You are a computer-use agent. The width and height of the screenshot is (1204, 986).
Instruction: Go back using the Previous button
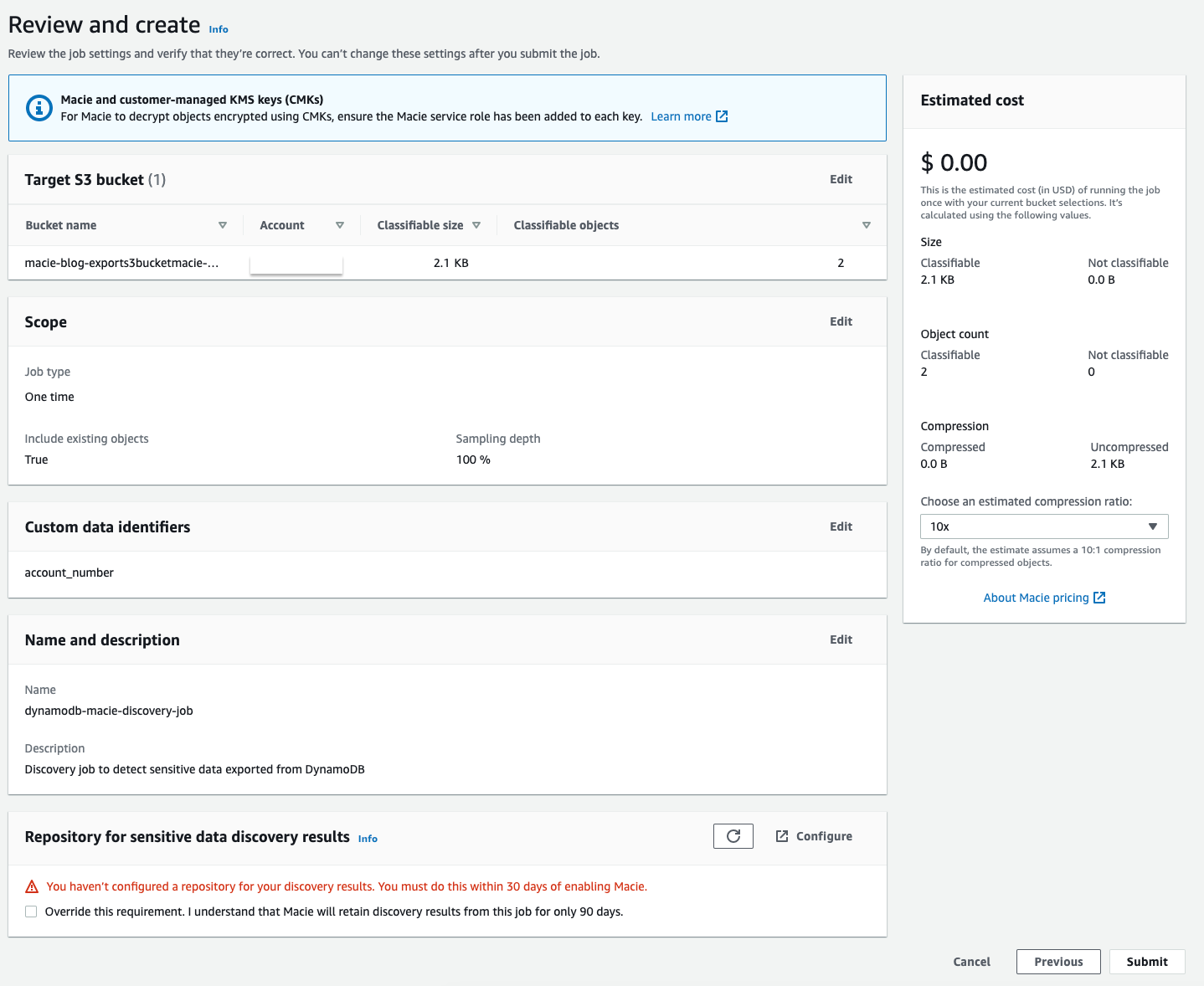click(x=1057, y=961)
